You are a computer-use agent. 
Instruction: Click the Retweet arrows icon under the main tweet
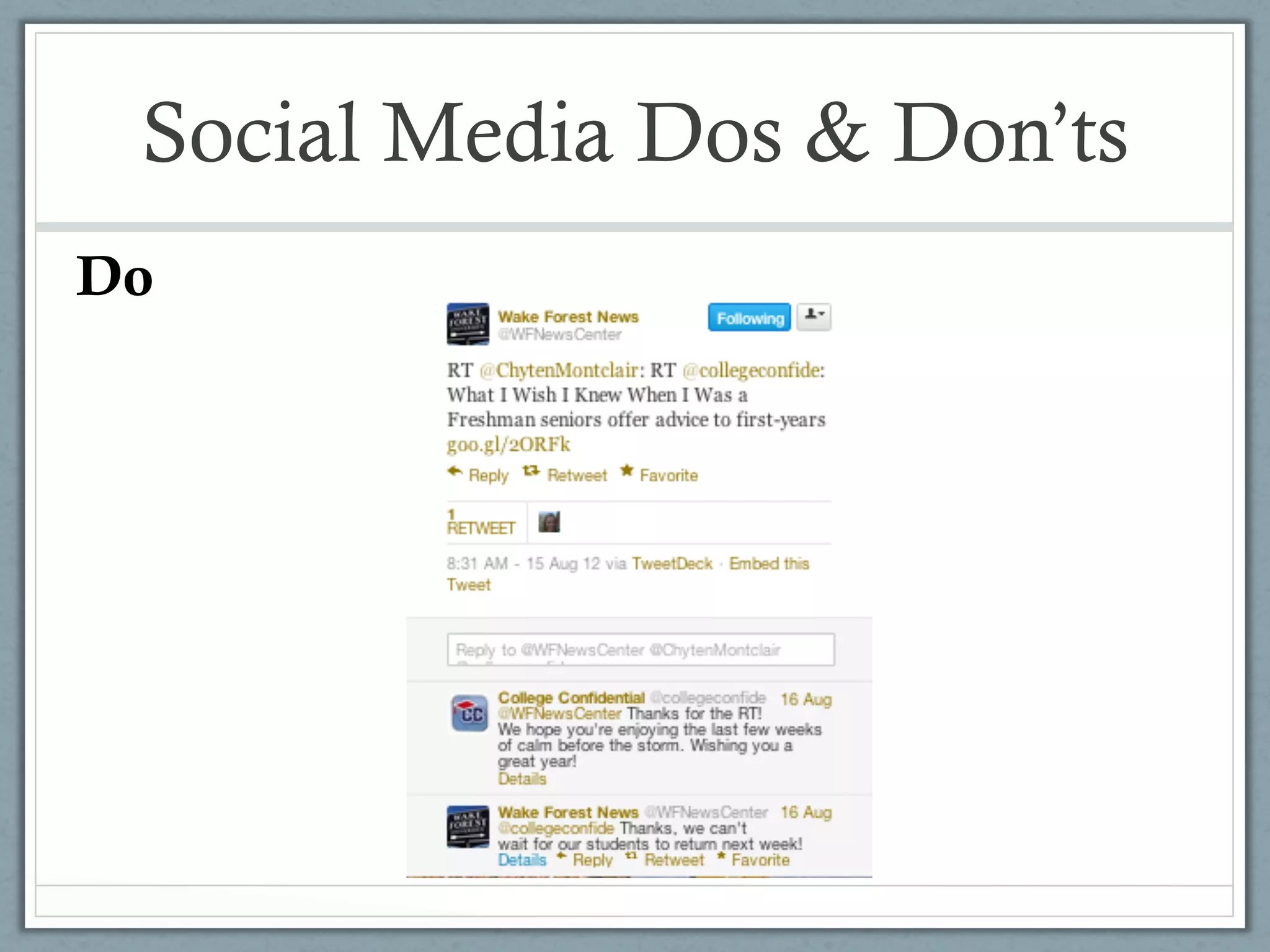tap(531, 471)
